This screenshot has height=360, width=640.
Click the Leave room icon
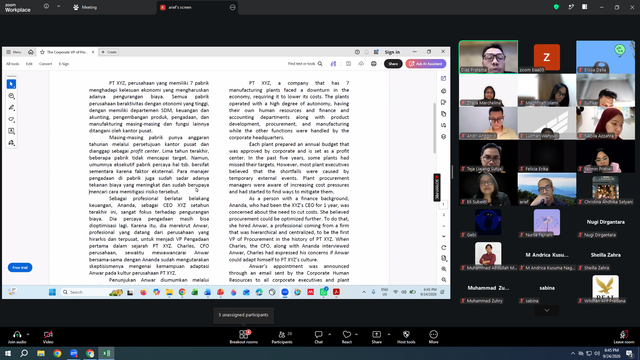point(624,337)
